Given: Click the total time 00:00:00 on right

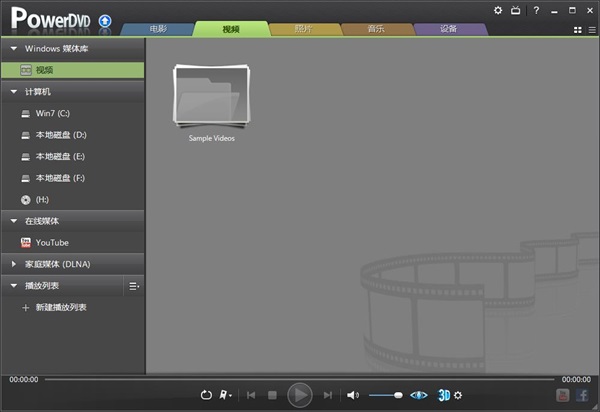Looking at the screenshot, I should click(x=576, y=379).
